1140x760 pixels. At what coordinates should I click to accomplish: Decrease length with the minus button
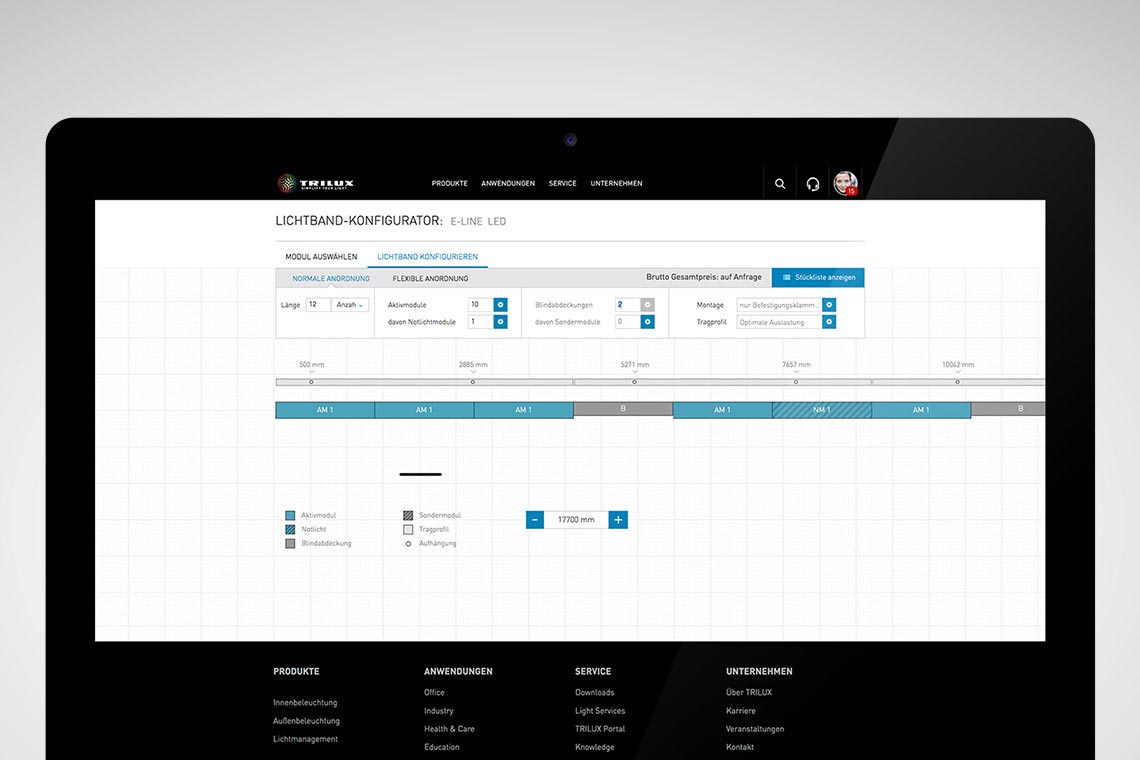535,519
